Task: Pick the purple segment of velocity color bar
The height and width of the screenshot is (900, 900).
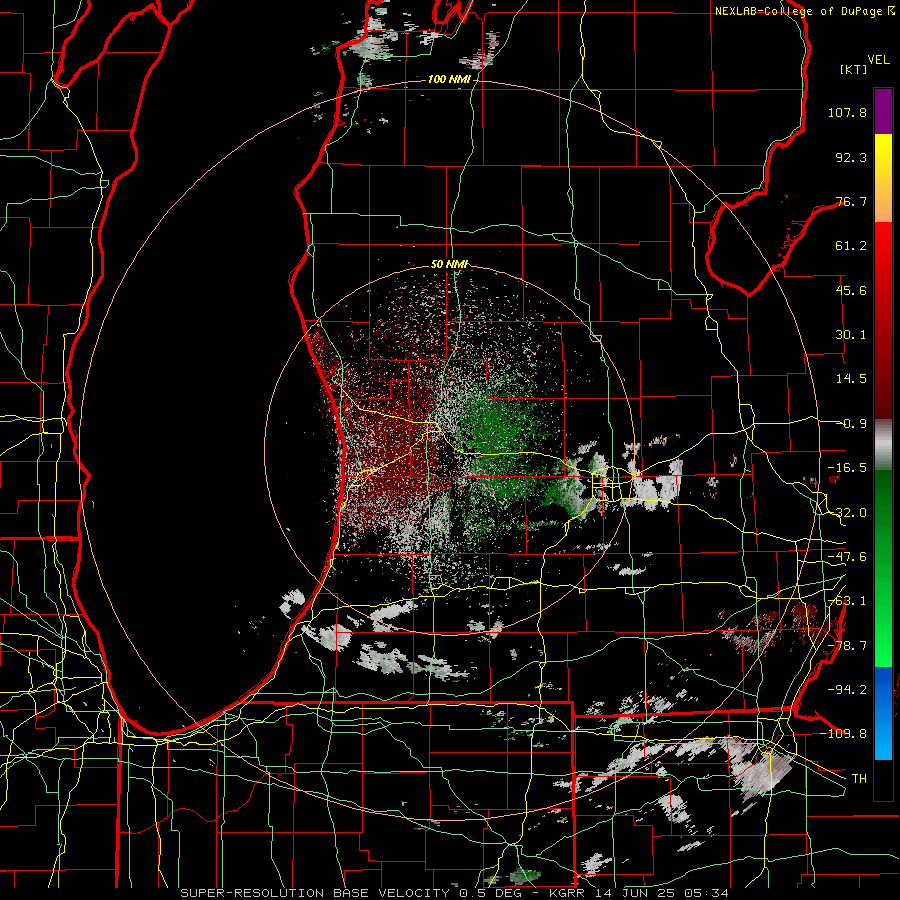Action: pyautogui.click(x=883, y=112)
